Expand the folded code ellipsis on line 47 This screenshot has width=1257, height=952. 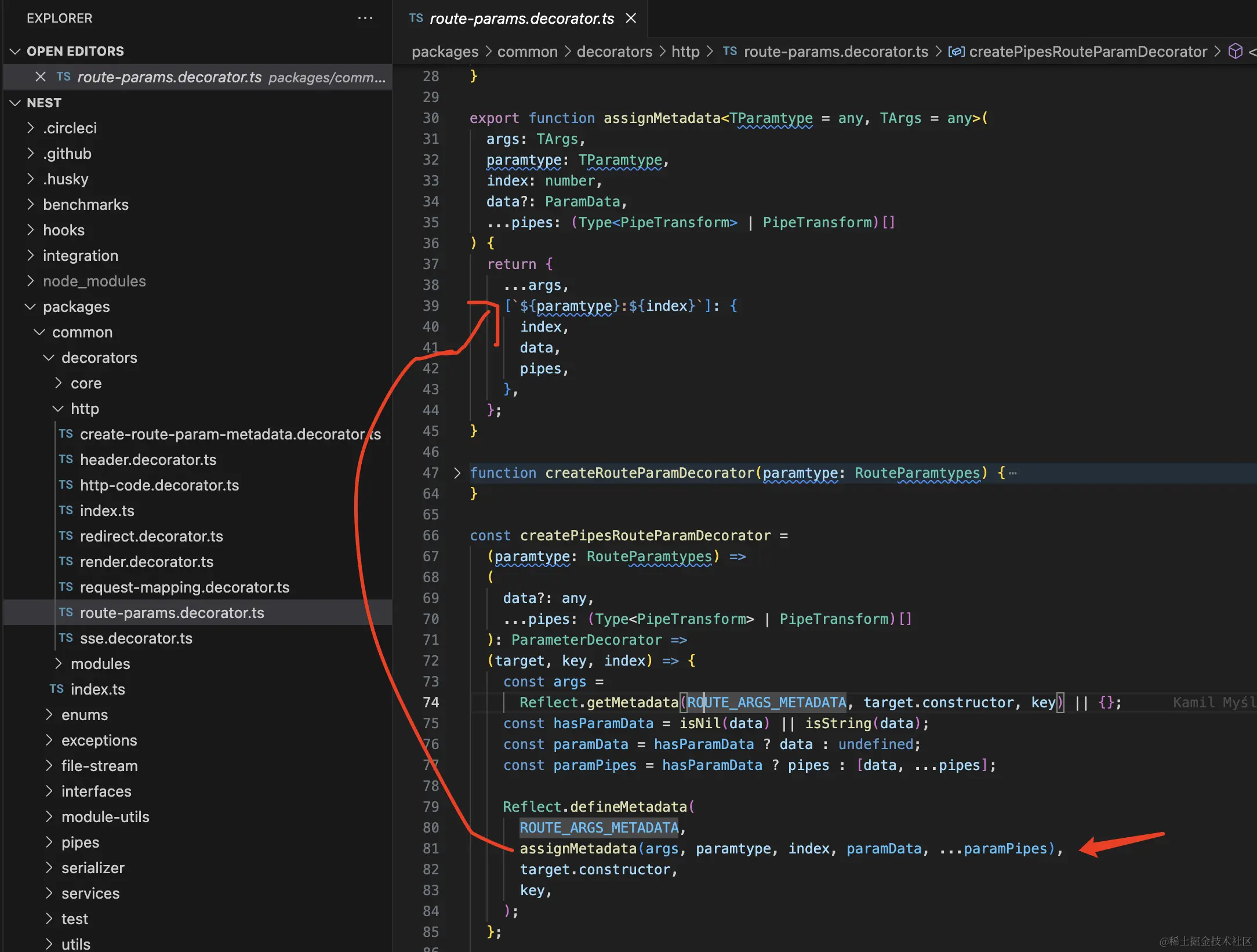tap(1013, 473)
